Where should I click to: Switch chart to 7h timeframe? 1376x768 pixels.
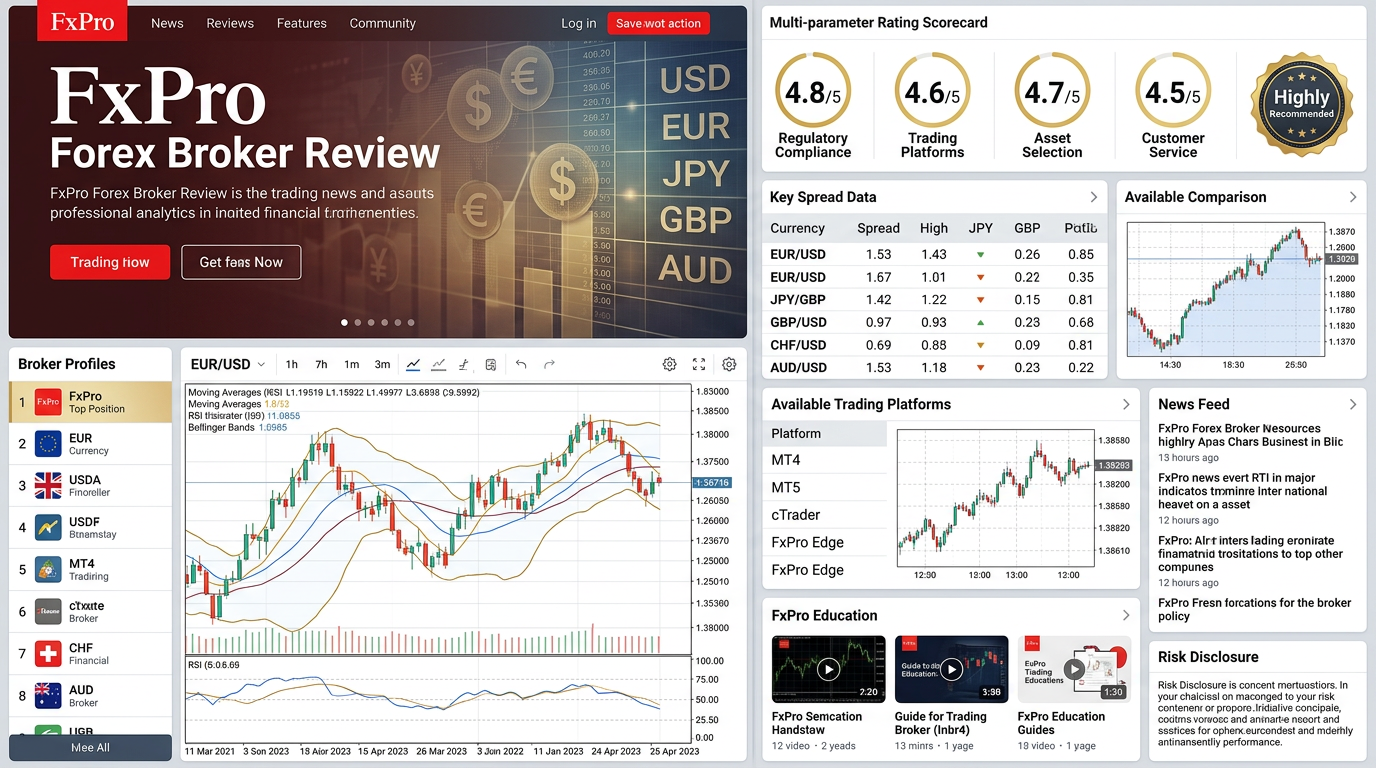tap(321, 365)
